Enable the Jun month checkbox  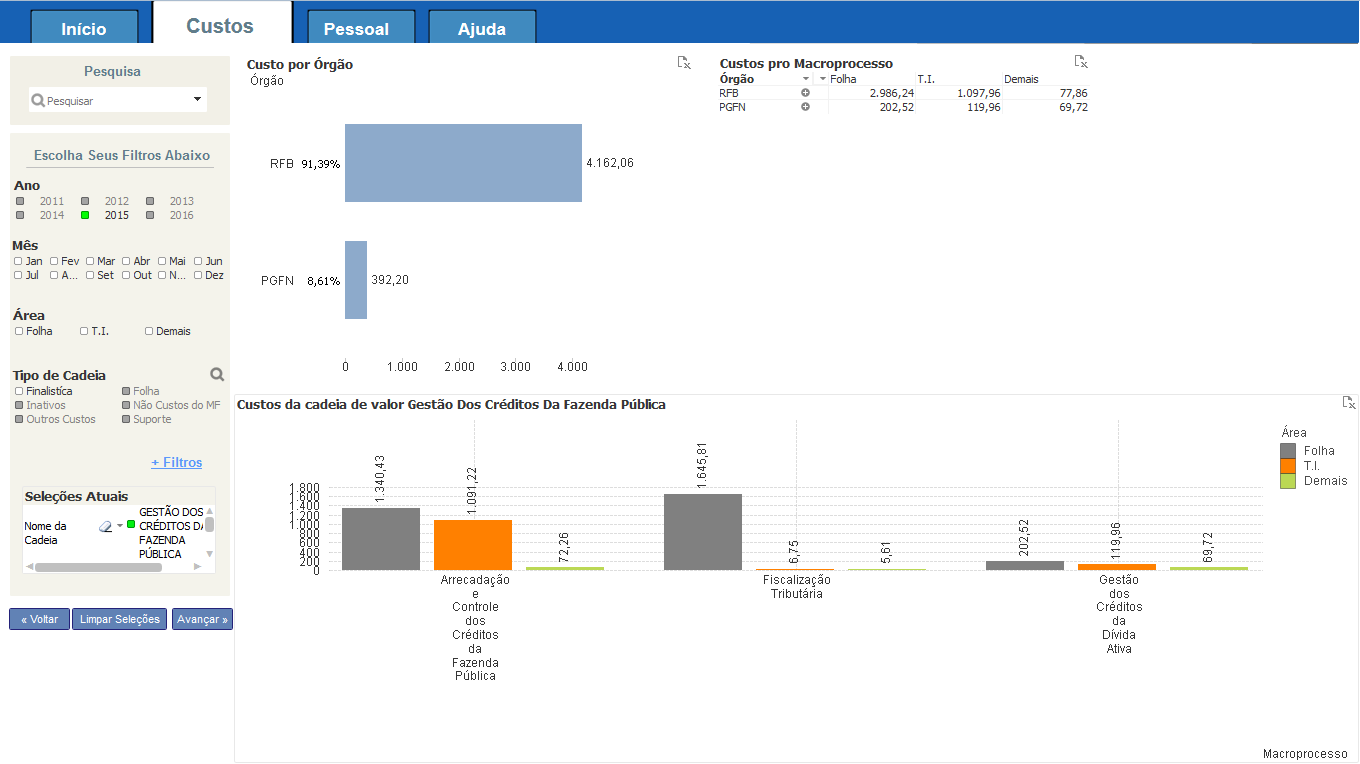pyautogui.click(x=198, y=261)
